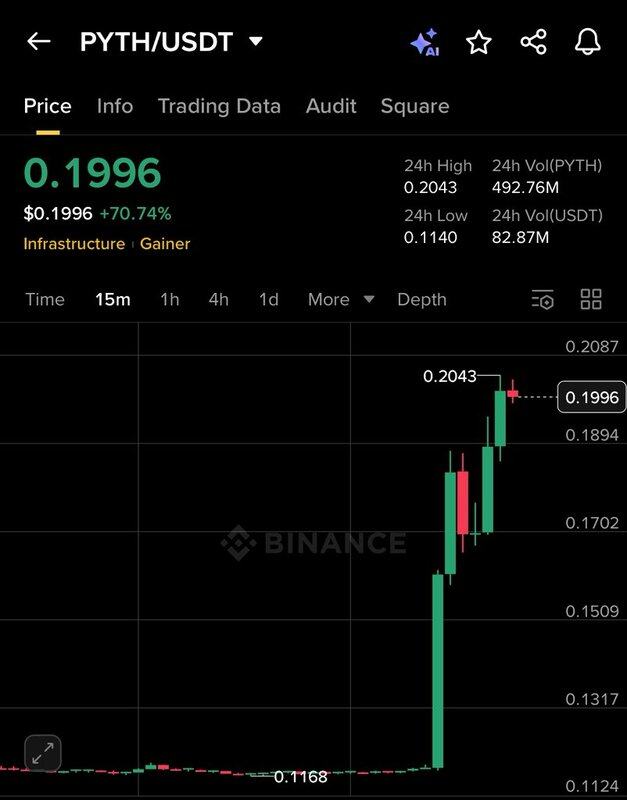Click the 0.1996 current price marker on the axis

591,397
